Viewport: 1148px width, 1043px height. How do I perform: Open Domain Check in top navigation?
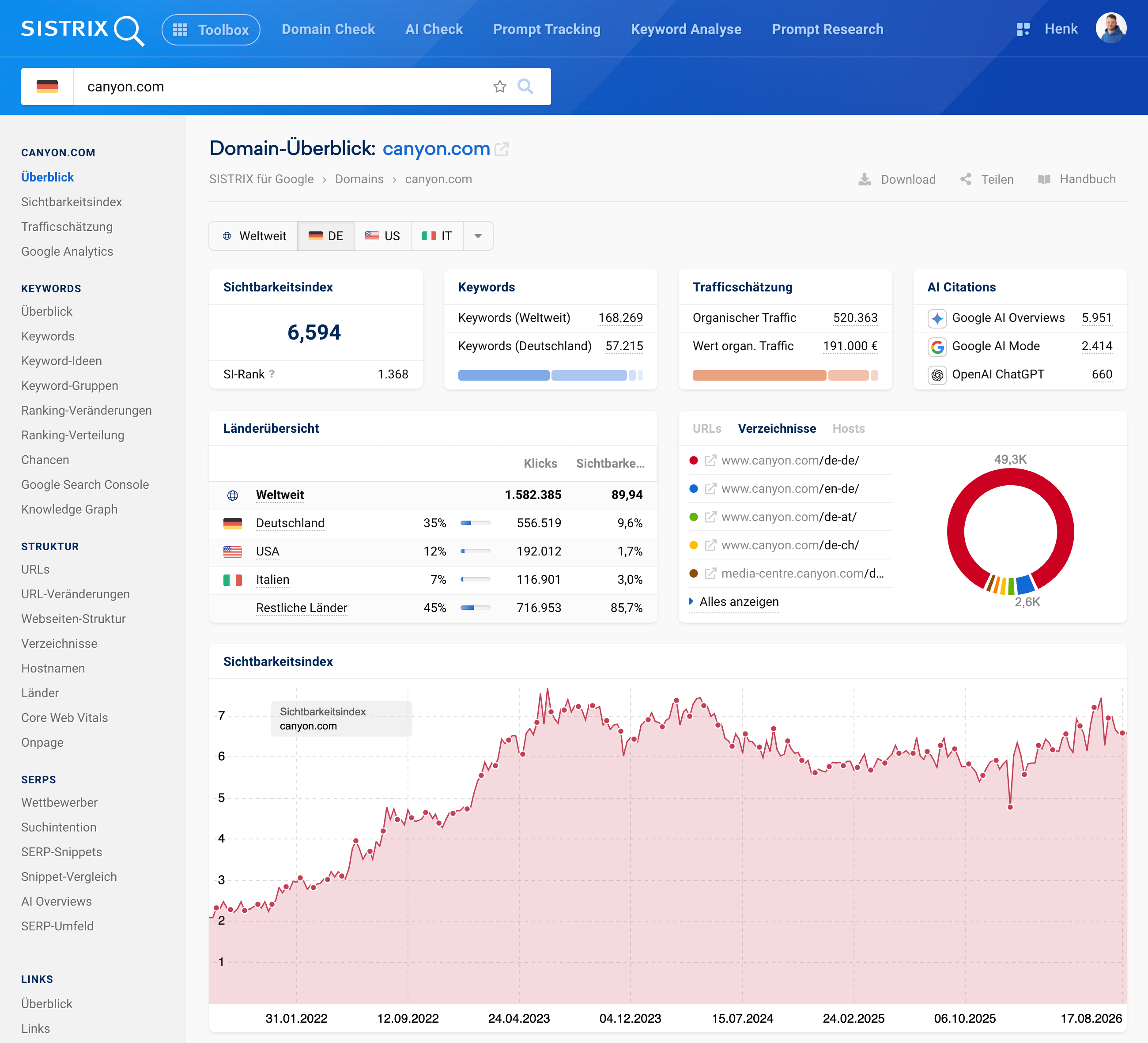click(x=328, y=30)
